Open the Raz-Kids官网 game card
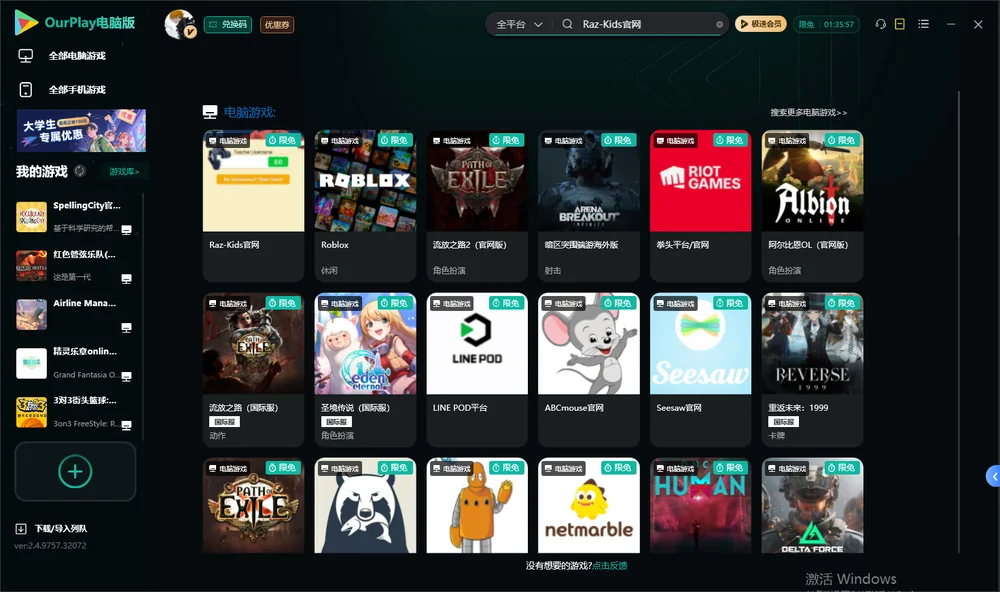 (x=253, y=205)
